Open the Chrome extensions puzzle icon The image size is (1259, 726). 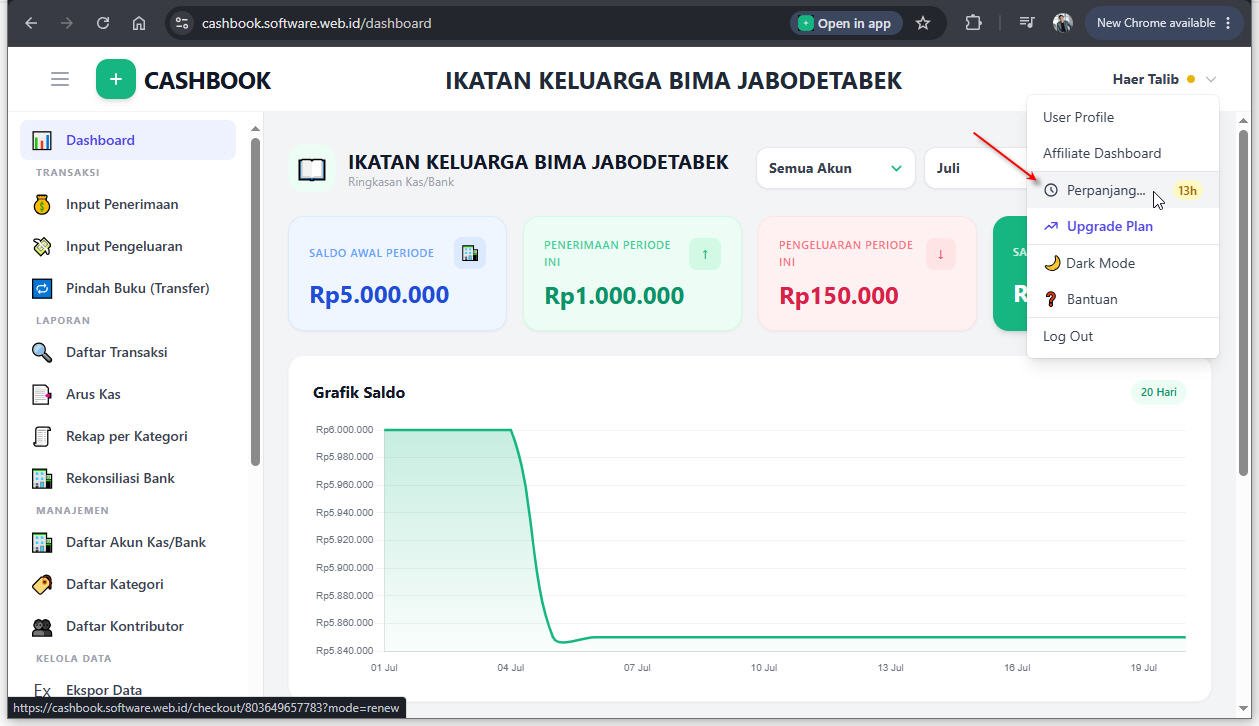pos(973,23)
